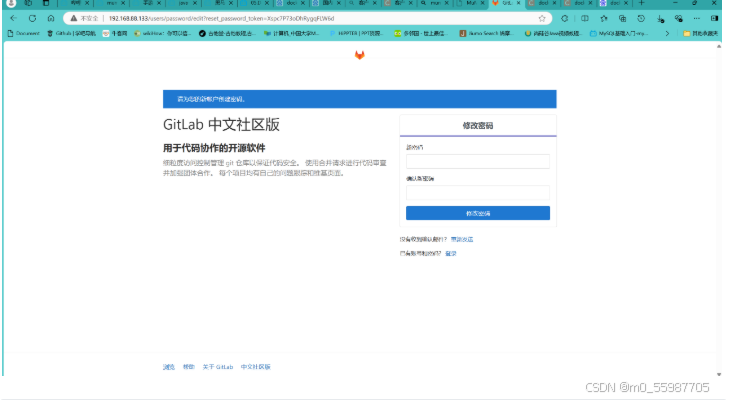The height and width of the screenshot is (400, 730).
Task: Click the 修改密码 panel header
Action: (x=478, y=125)
